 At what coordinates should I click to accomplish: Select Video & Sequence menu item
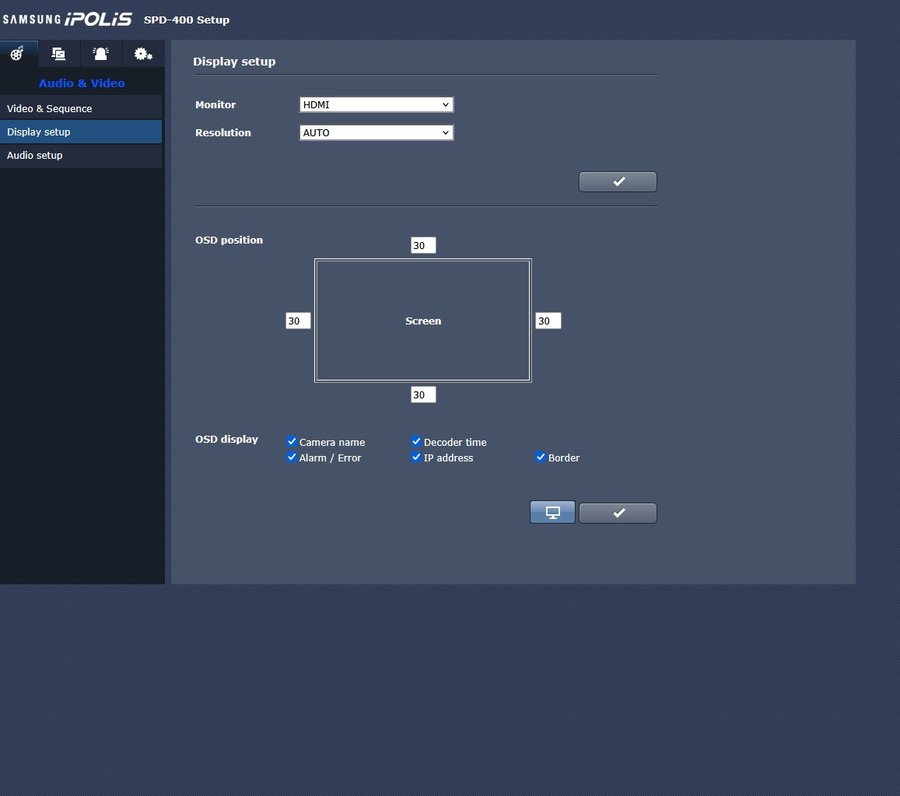[80, 108]
